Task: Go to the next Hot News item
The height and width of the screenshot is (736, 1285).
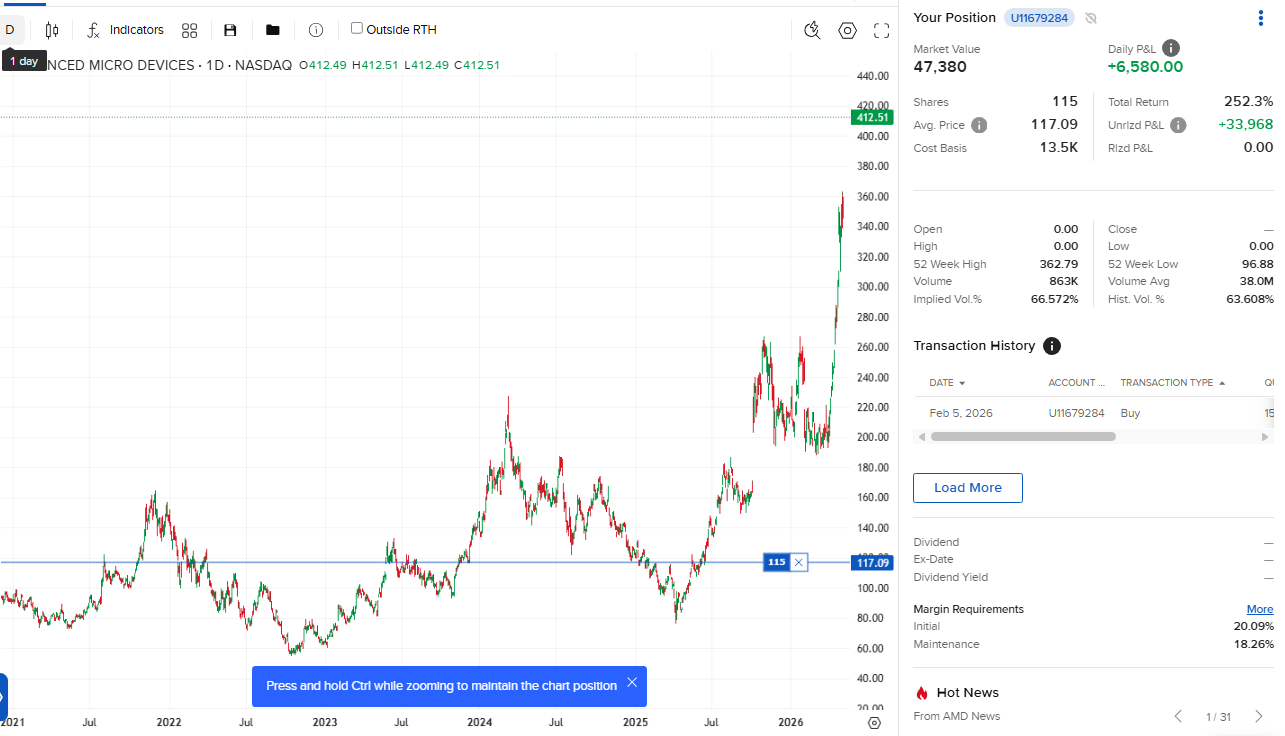Action: [1259, 716]
